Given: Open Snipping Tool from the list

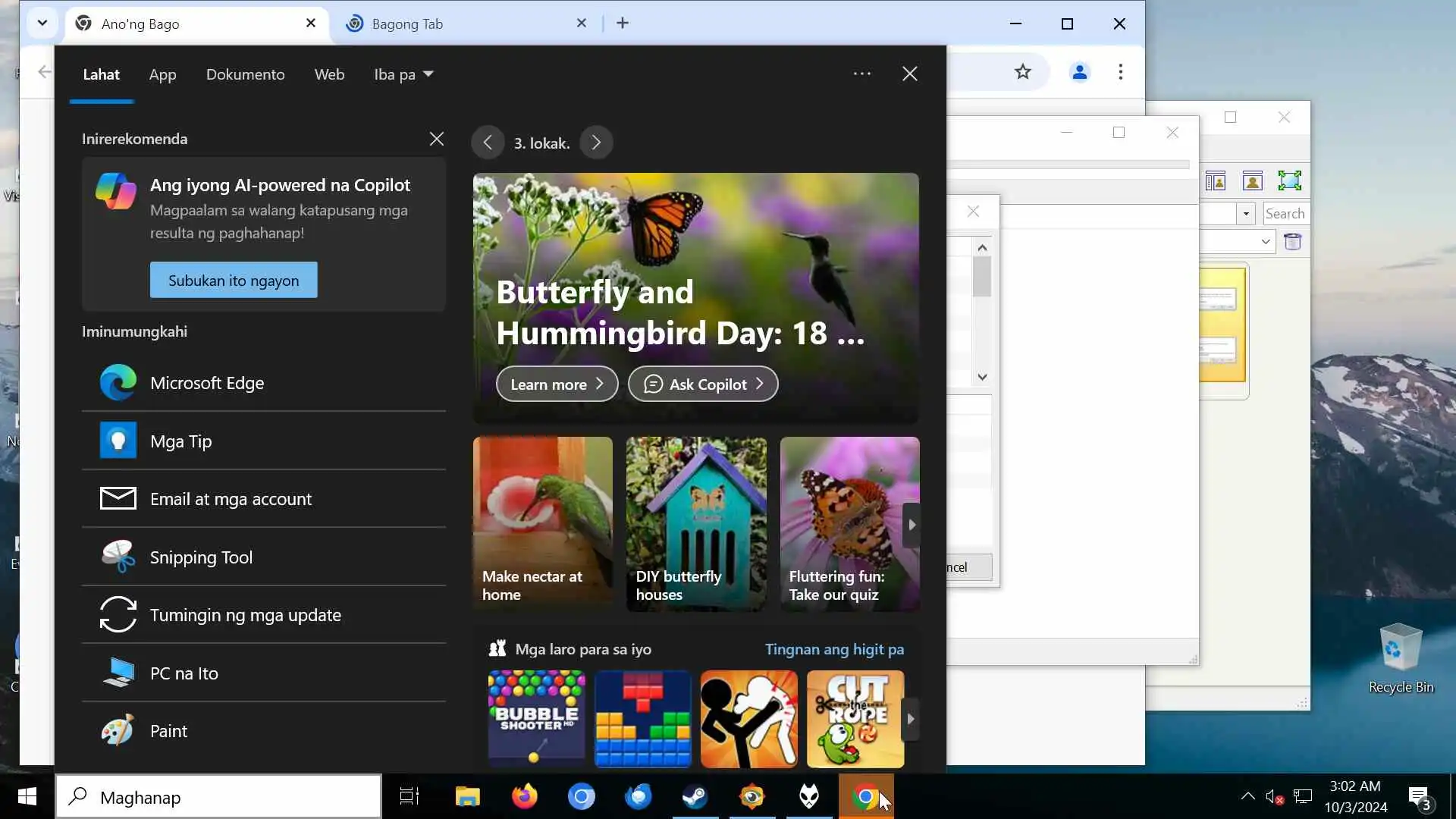Looking at the screenshot, I should point(201,557).
